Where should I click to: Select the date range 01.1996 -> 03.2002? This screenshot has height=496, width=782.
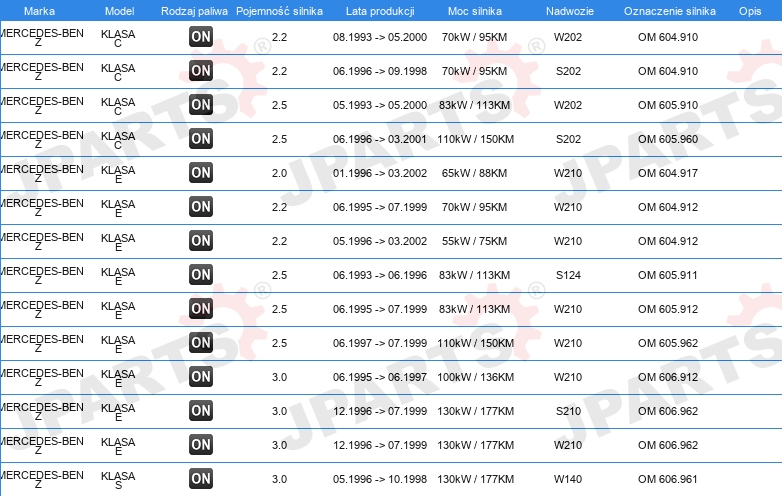coord(380,173)
